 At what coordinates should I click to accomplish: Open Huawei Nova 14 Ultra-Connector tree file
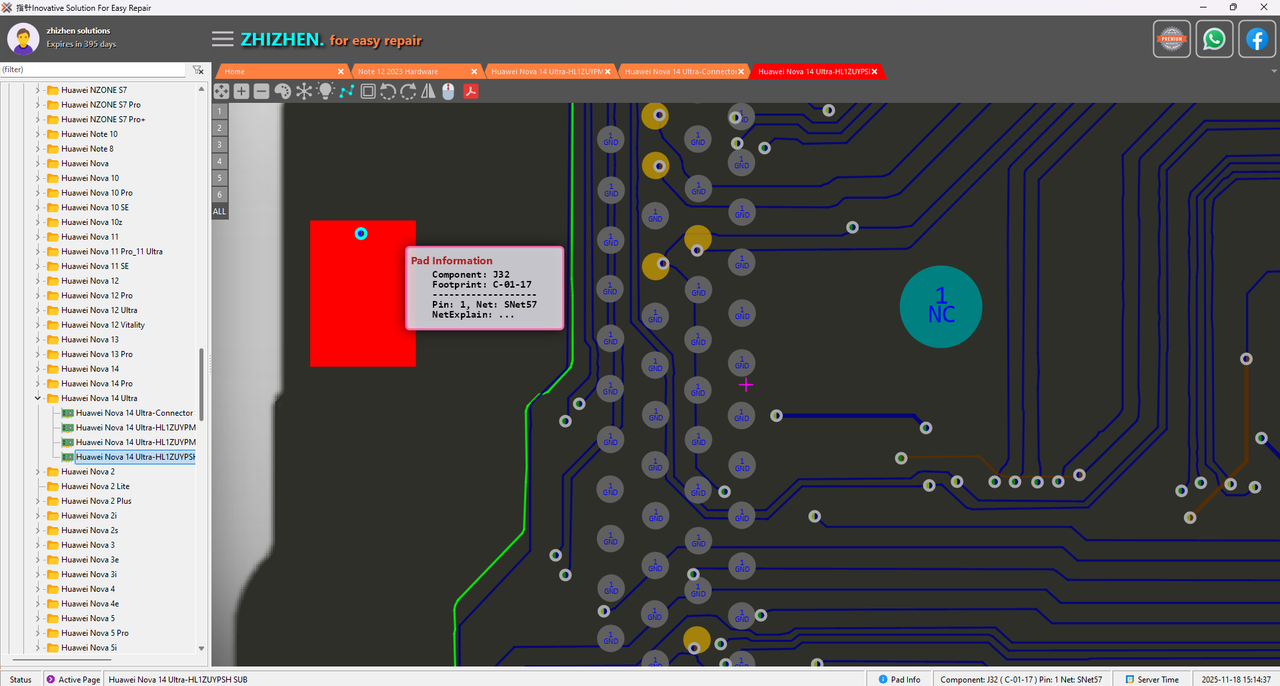coord(134,413)
